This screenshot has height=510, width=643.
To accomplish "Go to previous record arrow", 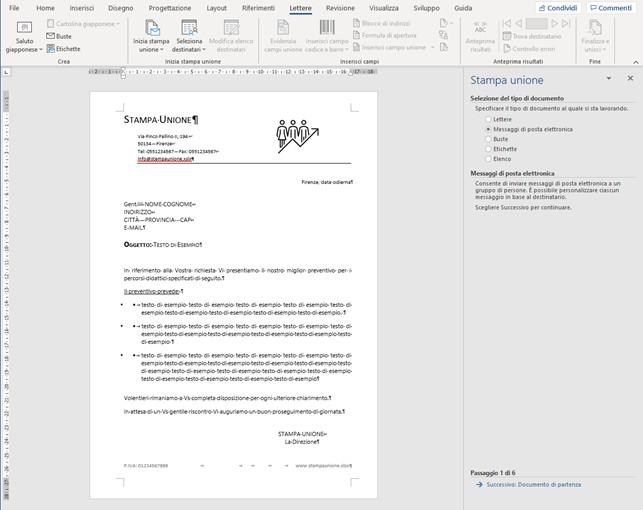I will (518, 23).
